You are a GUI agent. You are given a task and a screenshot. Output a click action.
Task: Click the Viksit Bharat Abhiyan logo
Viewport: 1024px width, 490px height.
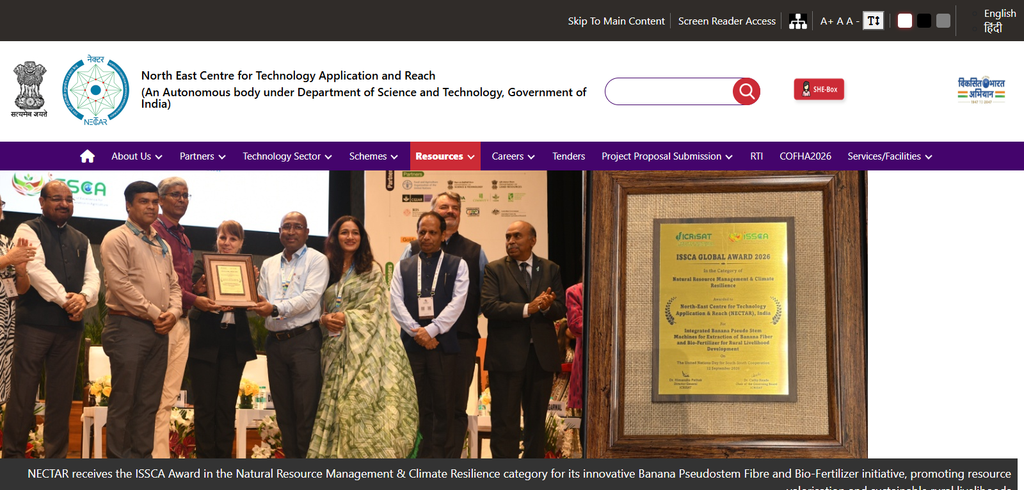[x=981, y=90]
